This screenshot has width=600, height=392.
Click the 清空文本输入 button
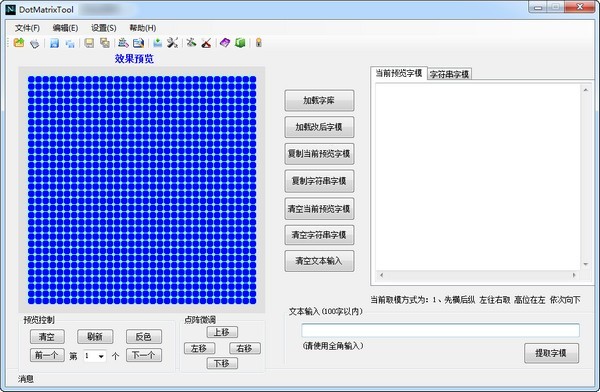coord(319,261)
